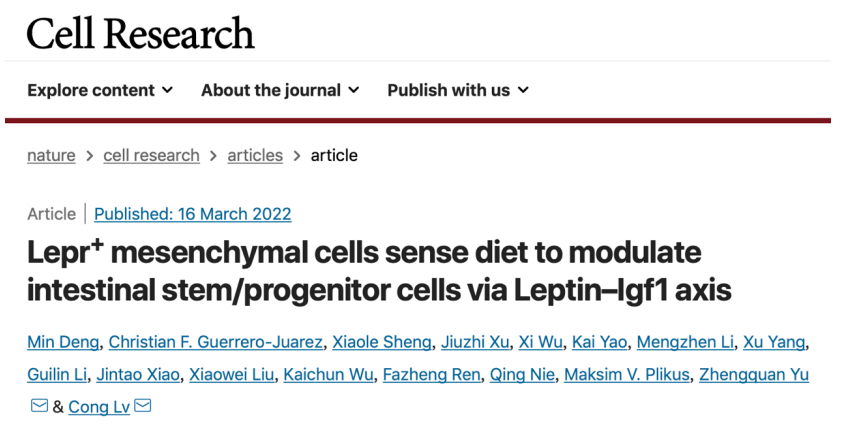
Task: Open author Cong Lv's info
Action: [x=99, y=407]
